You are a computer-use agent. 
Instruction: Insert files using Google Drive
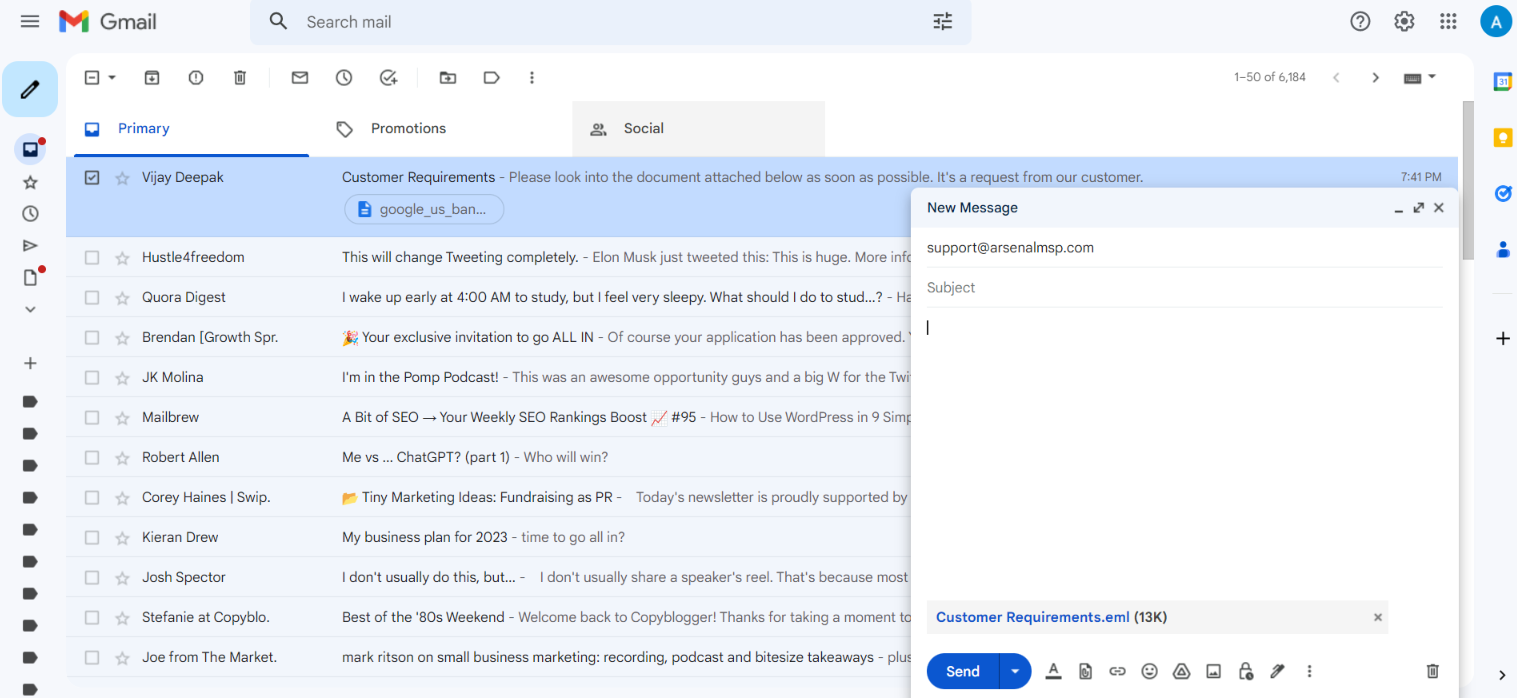pyautogui.click(x=1181, y=671)
